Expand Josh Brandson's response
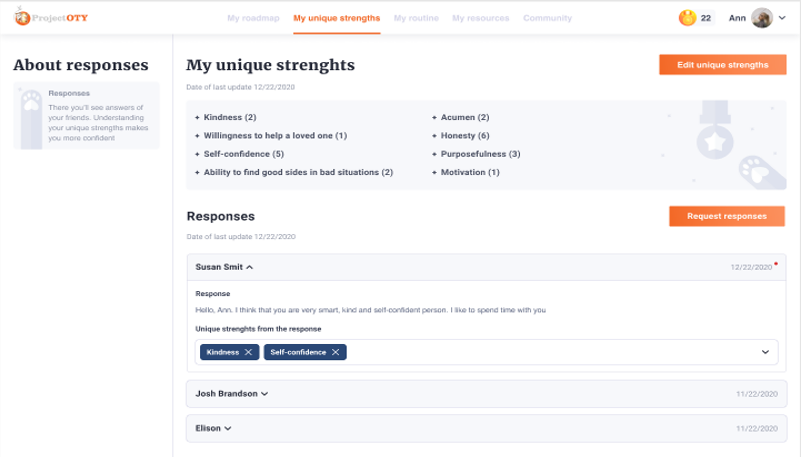The width and height of the screenshot is (801, 457). click(265, 394)
